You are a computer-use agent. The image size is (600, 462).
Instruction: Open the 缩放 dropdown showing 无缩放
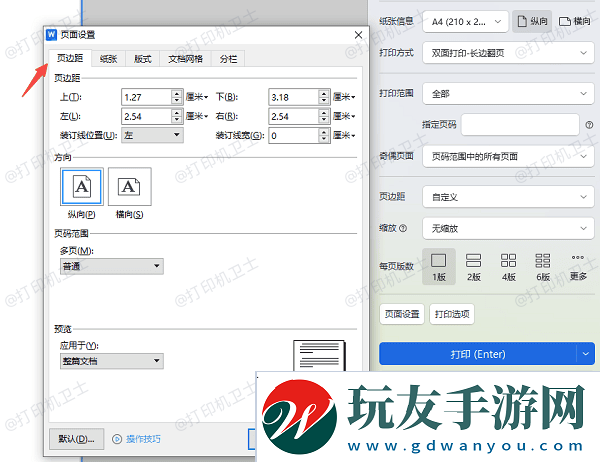click(508, 229)
